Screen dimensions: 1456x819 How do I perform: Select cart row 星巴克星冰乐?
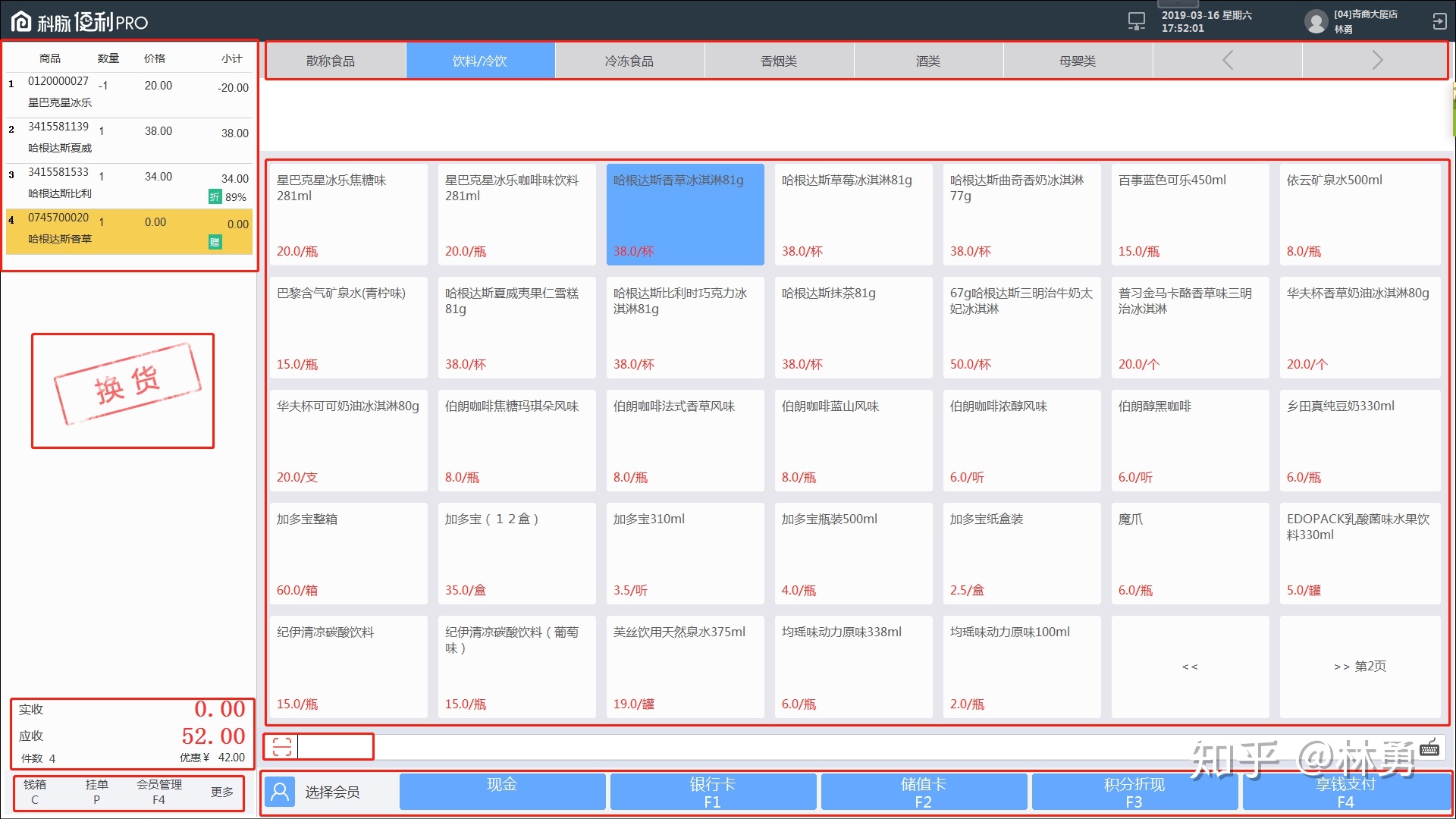(x=129, y=93)
